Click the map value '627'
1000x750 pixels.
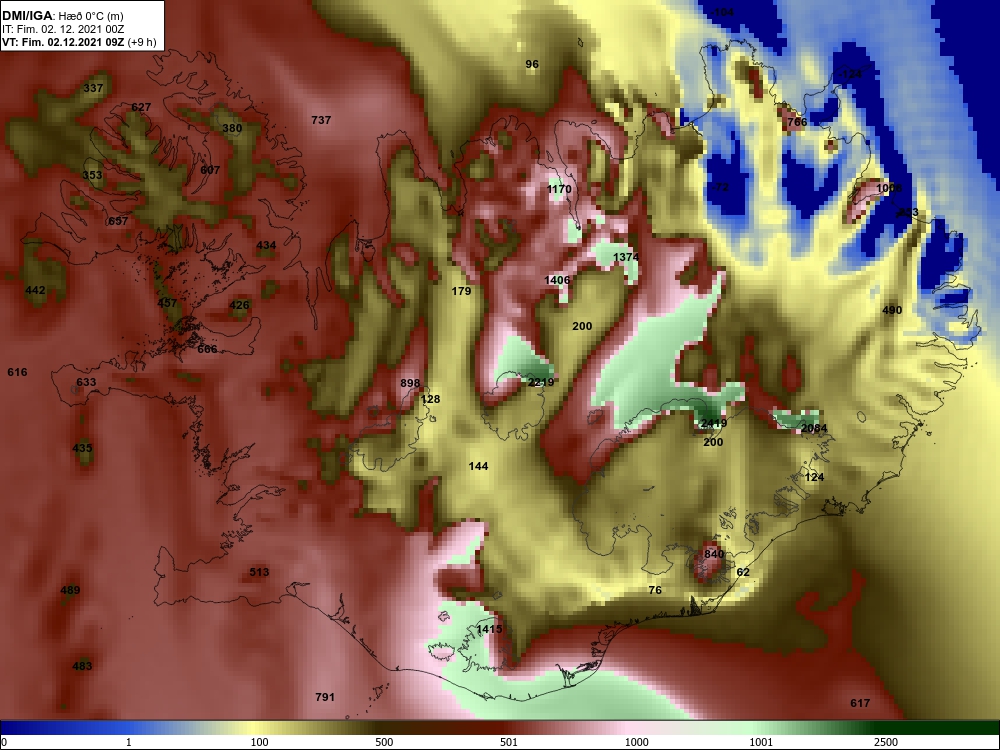click(x=141, y=107)
